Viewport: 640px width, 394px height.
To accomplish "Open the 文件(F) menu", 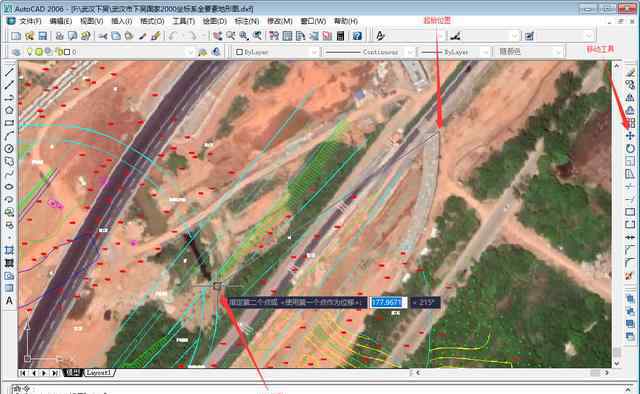I will tap(31, 21).
